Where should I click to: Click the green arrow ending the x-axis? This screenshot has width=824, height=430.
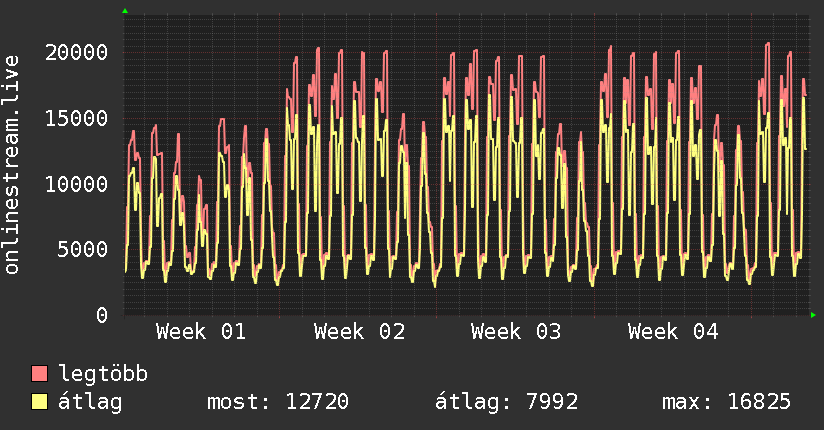[x=814, y=315]
